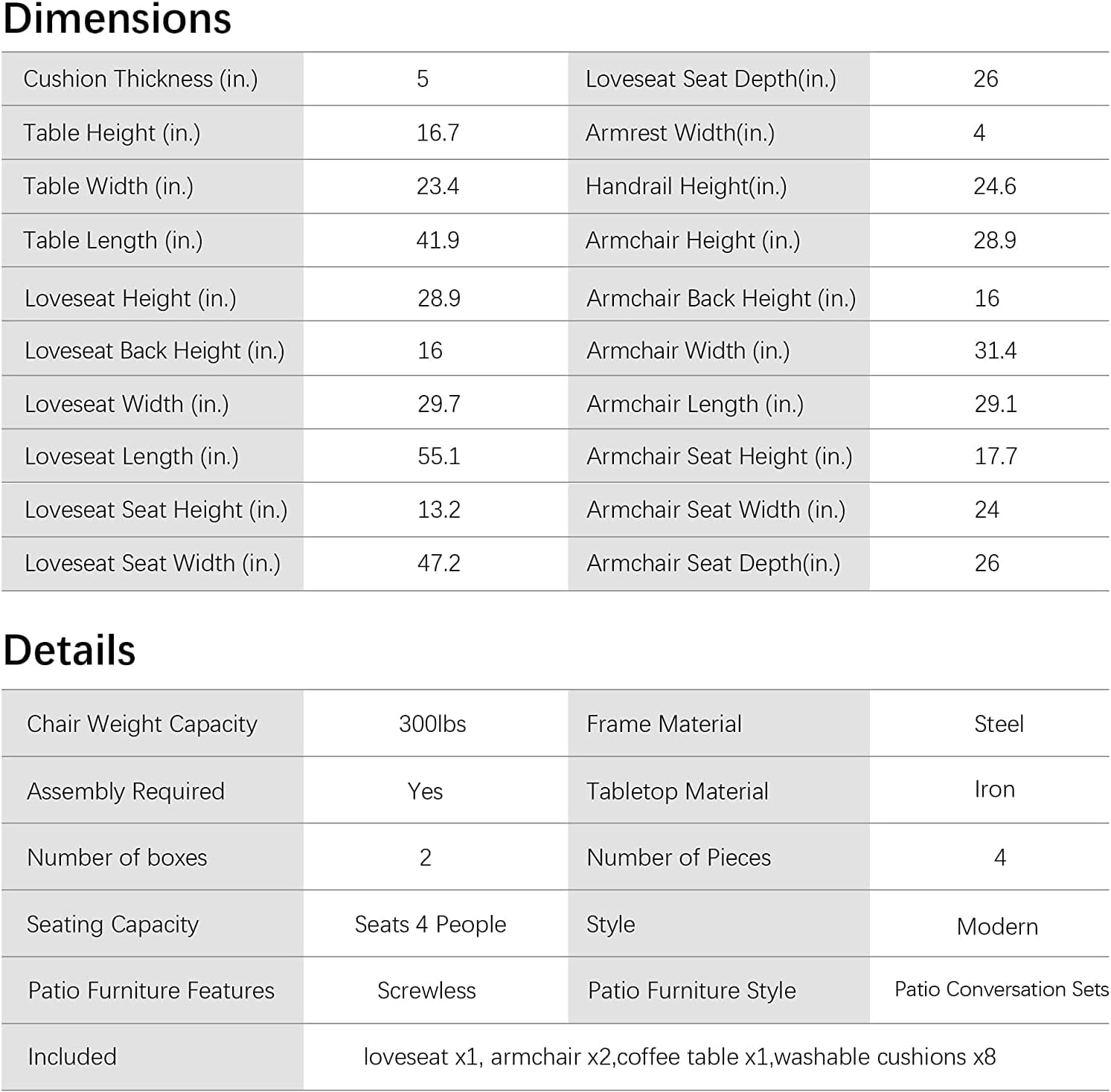
Task: Select the Screwless feature value
Action: pos(426,991)
